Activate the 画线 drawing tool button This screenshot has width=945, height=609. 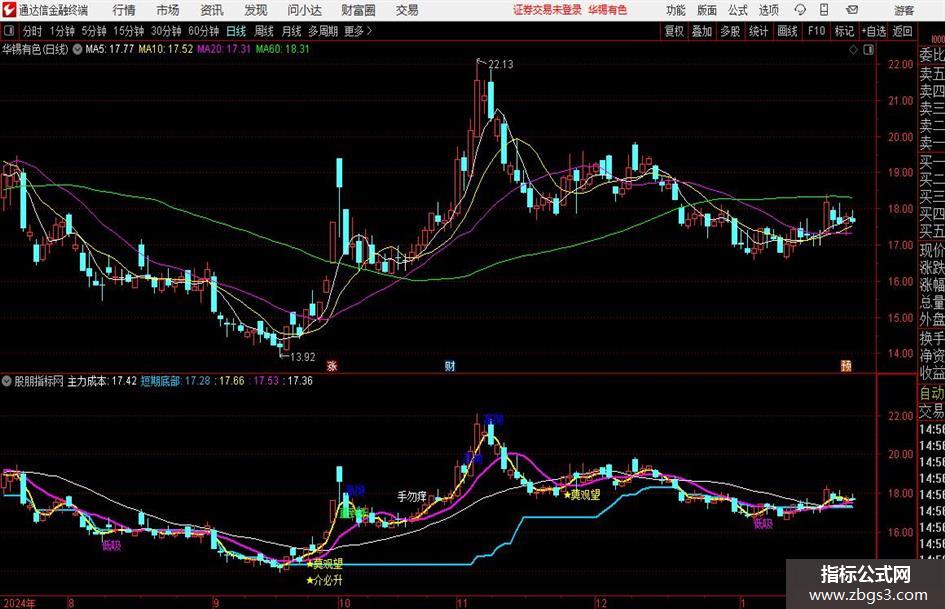pos(787,31)
